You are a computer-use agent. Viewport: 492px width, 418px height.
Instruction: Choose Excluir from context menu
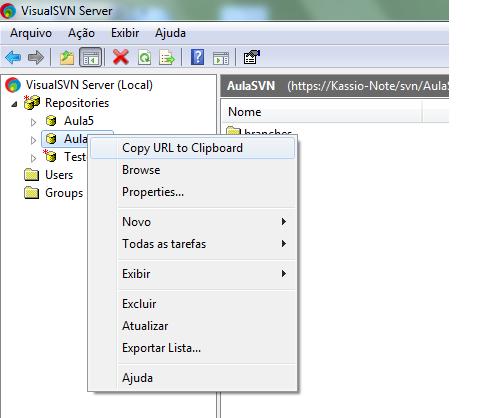pyautogui.click(x=192, y=304)
